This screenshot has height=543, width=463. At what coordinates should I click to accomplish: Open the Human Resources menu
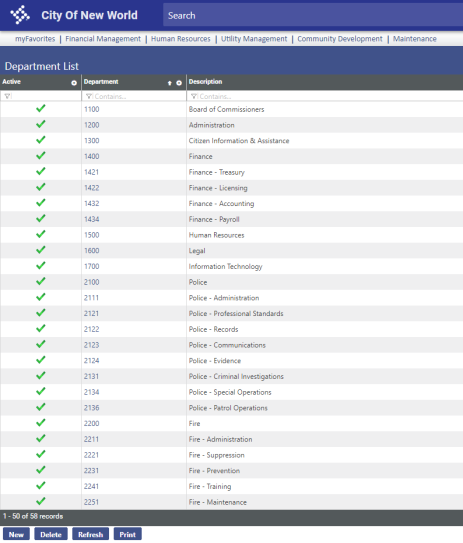(181, 39)
